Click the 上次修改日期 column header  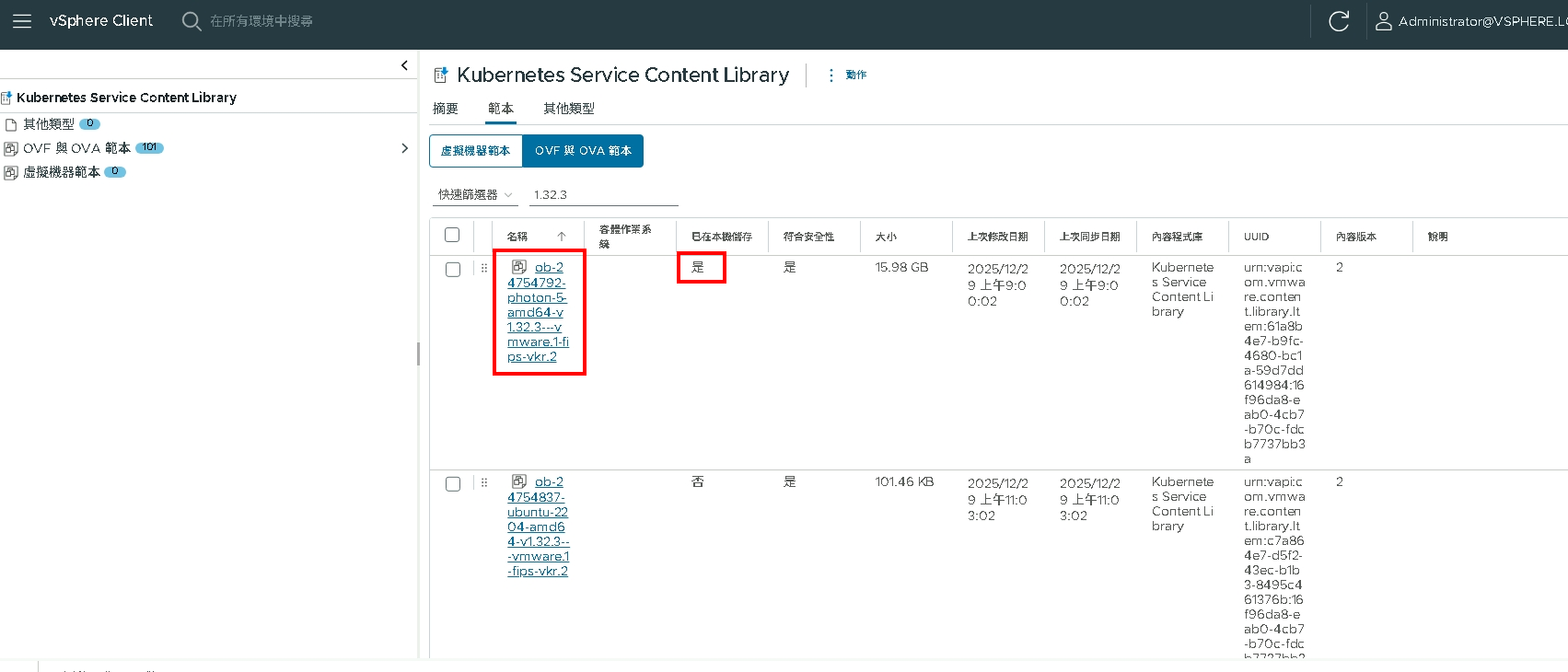tap(997, 237)
